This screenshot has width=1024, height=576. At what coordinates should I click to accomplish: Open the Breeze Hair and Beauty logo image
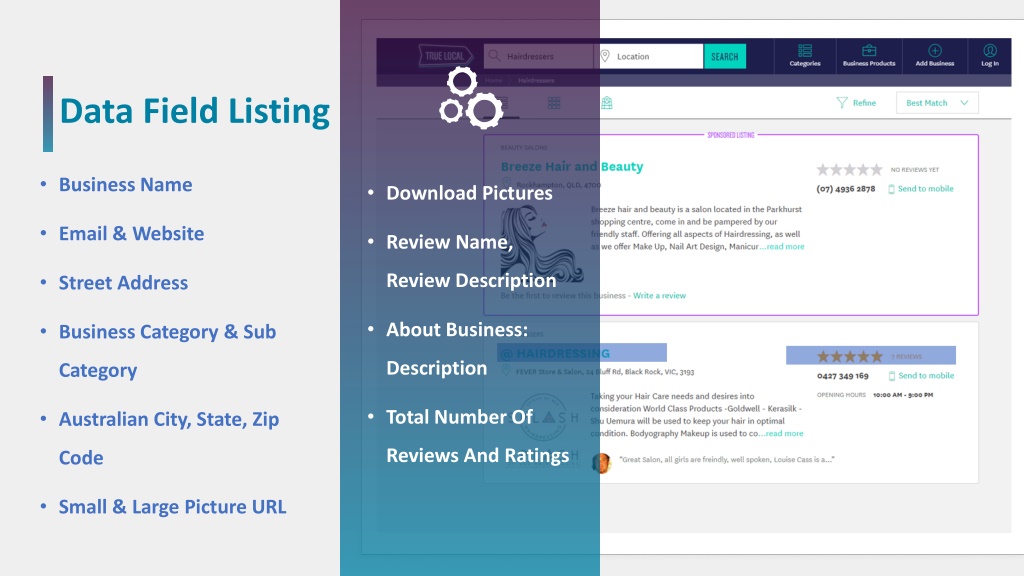click(541, 244)
